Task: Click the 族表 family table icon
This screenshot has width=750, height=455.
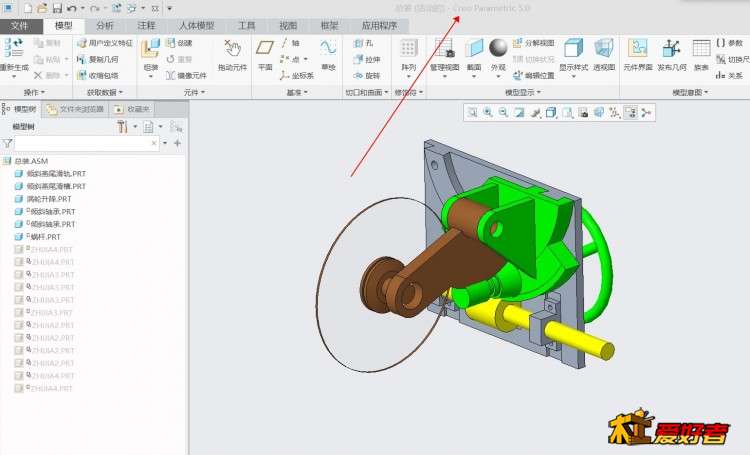Action: pyautogui.click(x=701, y=48)
